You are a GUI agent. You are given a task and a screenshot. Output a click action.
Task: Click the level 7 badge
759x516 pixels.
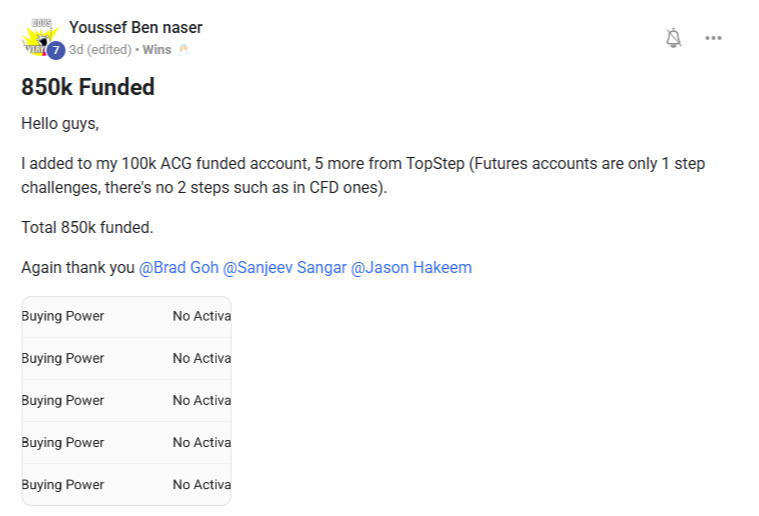[56, 50]
